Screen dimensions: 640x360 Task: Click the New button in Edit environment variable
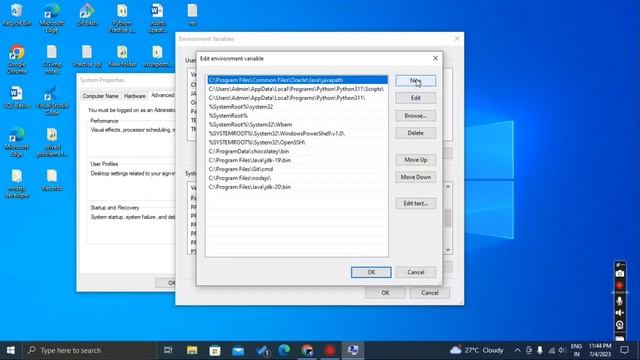(x=416, y=80)
